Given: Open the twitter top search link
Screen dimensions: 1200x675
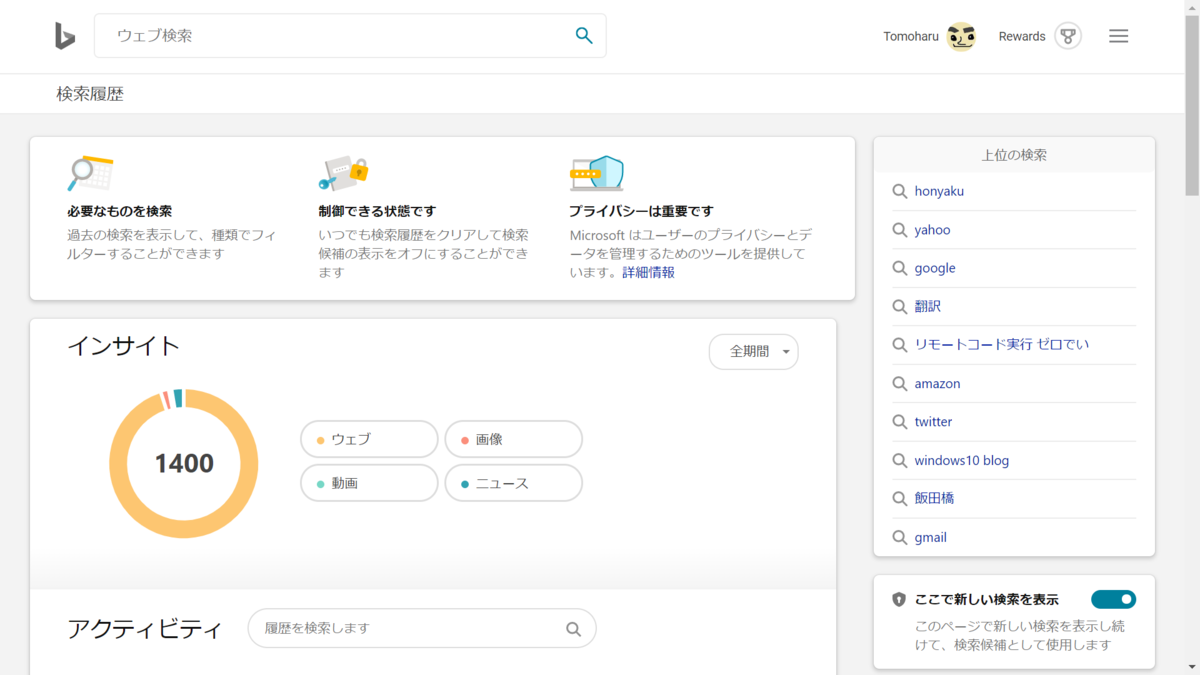Looking at the screenshot, I should coord(933,421).
